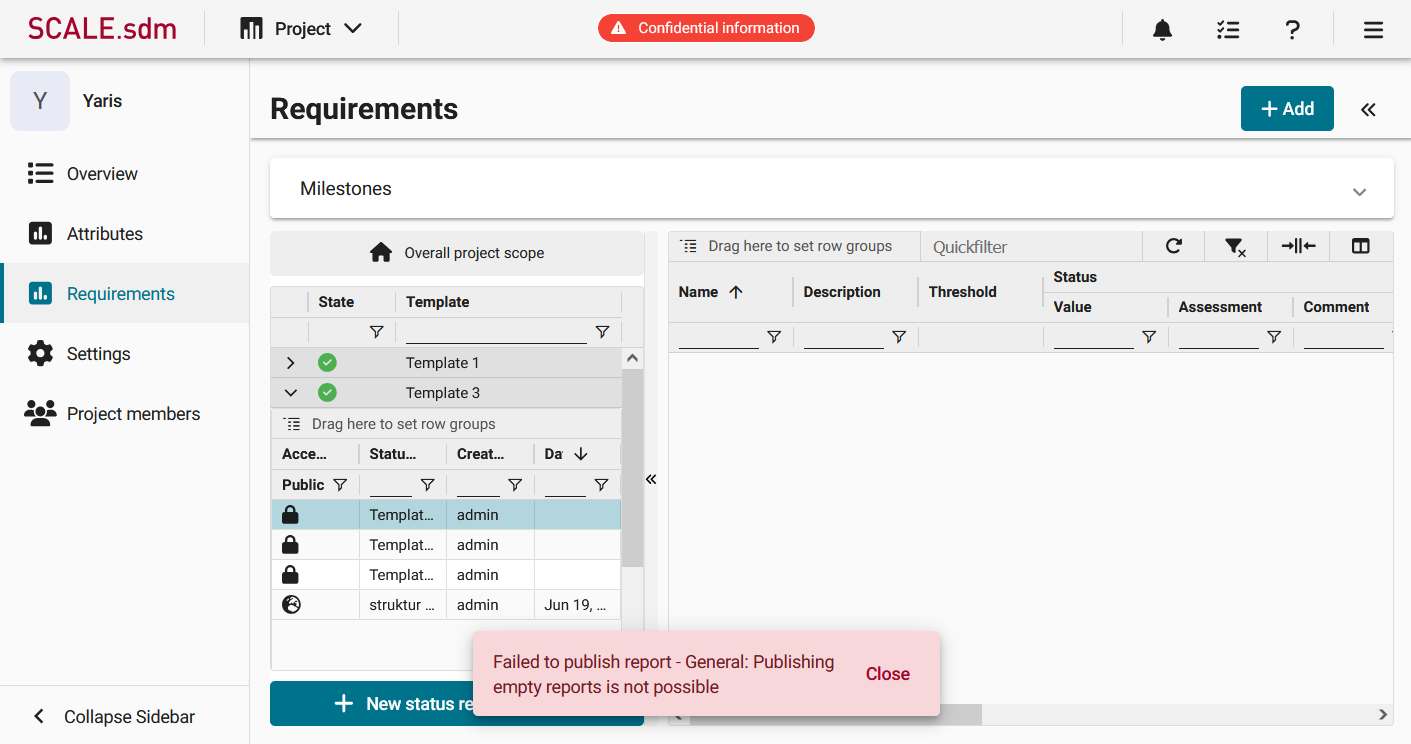Open Settings in sidebar
The width and height of the screenshot is (1411, 744).
click(x=124, y=353)
